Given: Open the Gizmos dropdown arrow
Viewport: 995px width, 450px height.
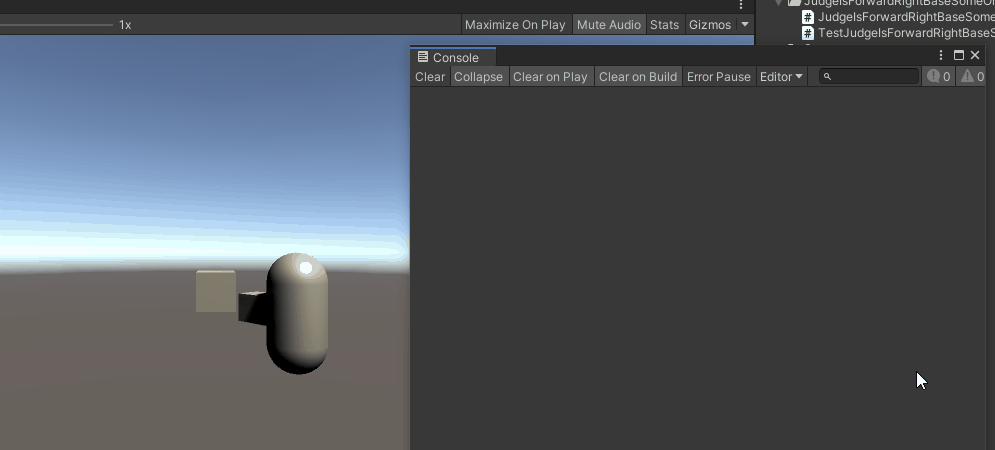Looking at the screenshot, I should (x=745, y=25).
